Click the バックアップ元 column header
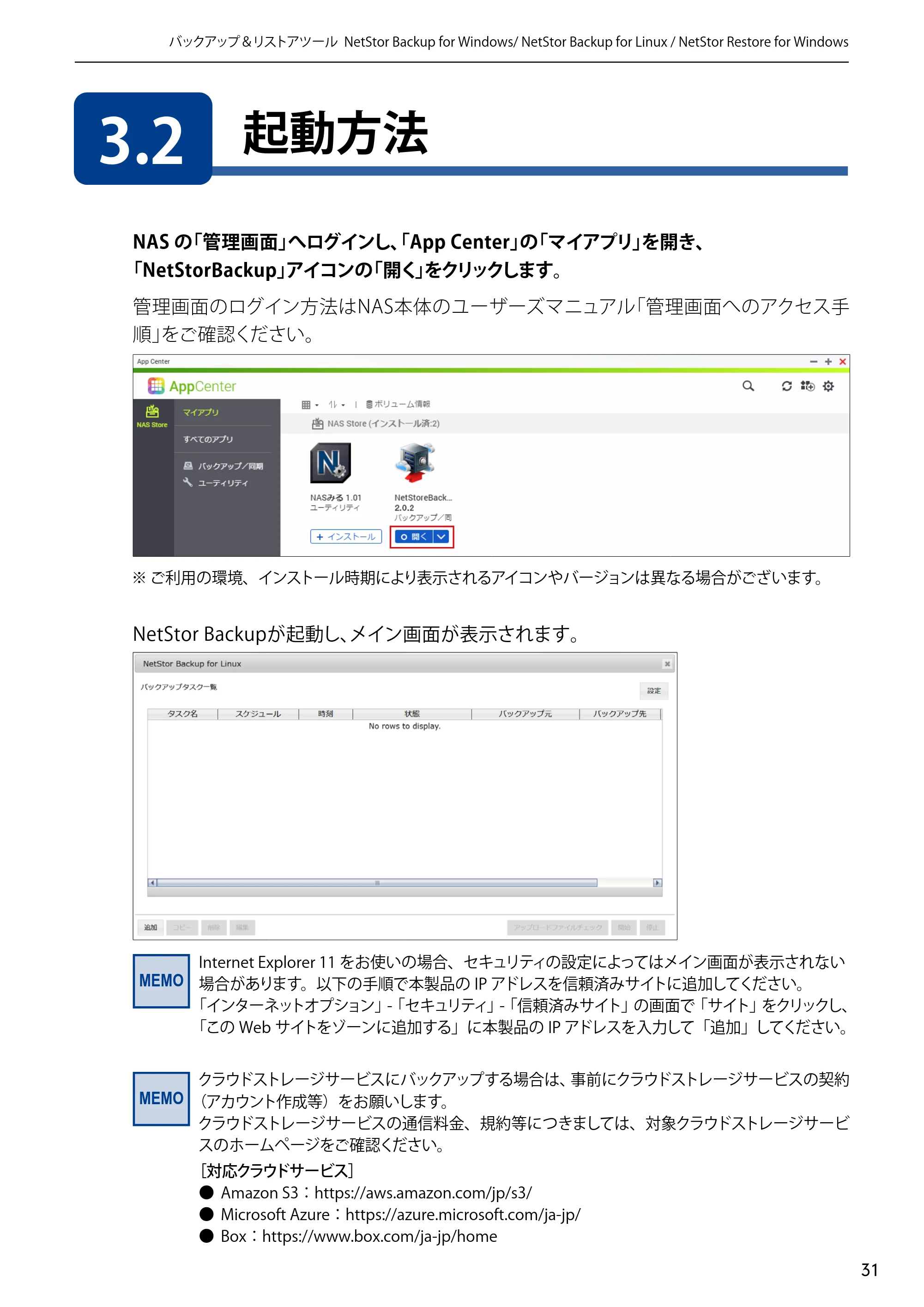This screenshot has width=924, height=1307. point(525,714)
